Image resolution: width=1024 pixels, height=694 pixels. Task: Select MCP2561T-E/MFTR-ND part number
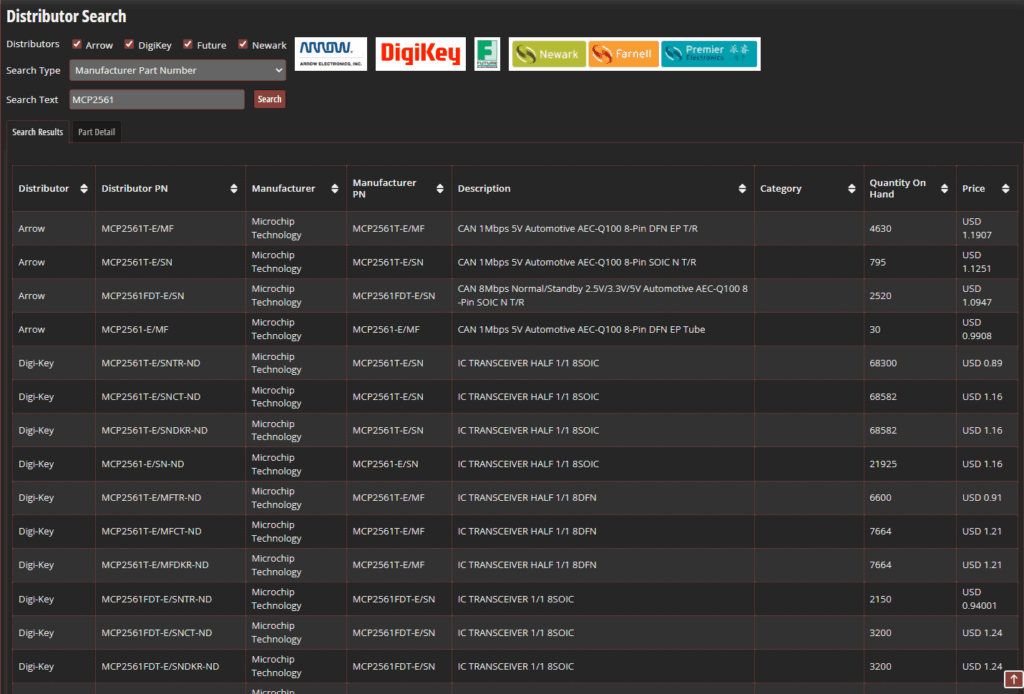point(152,498)
